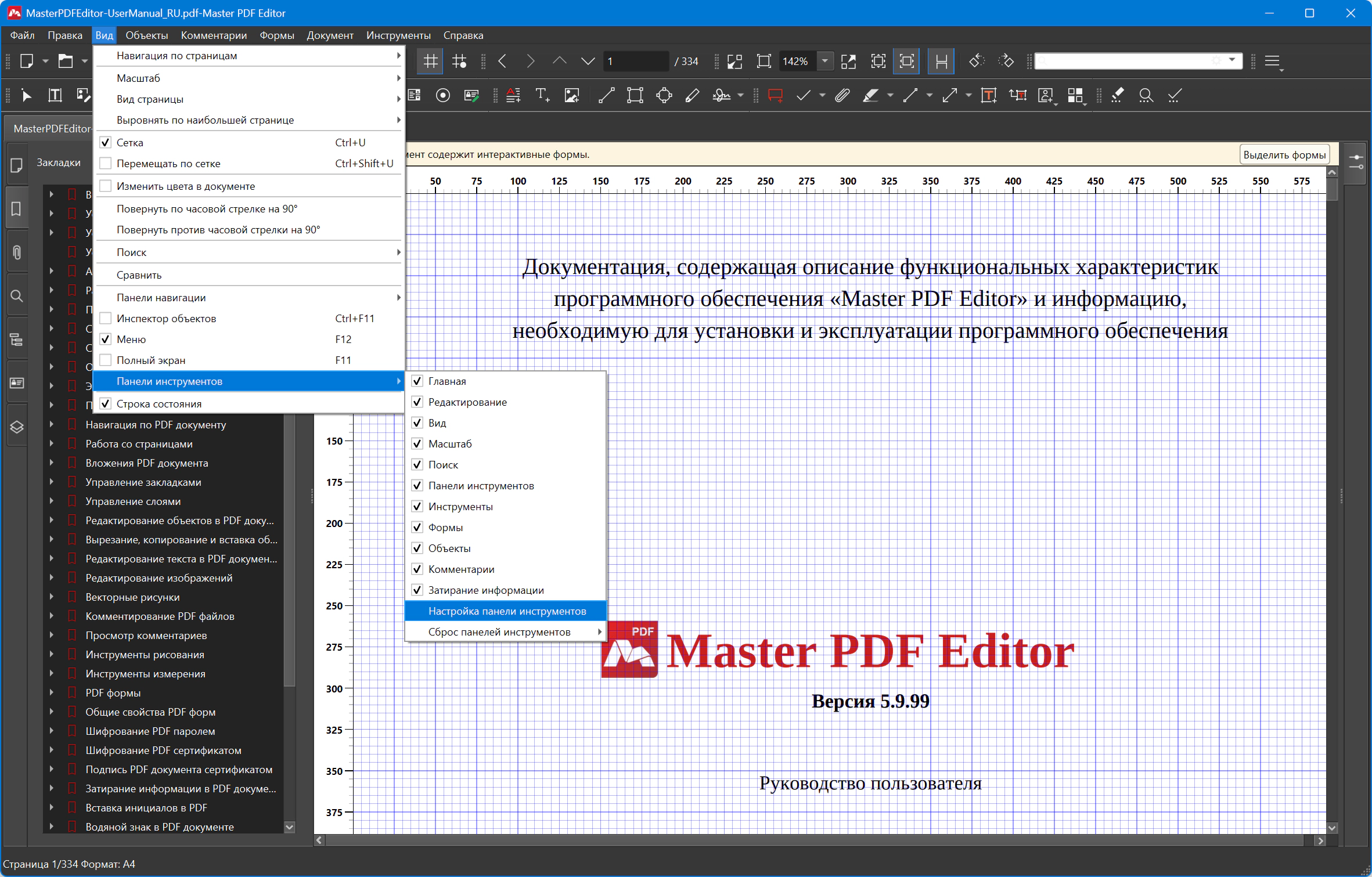Enable Инспектор объектов option

(x=105, y=318)
